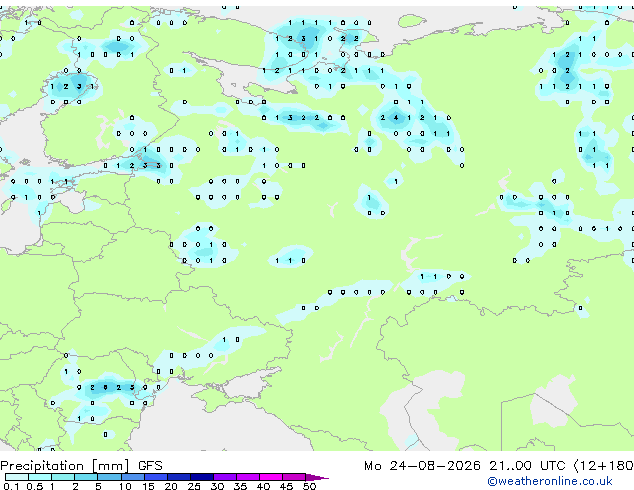Click the over-50 arrow tip of legend
Image resolution: width=634 pixels, height=490 pixels.
click(x=317, y=478)
